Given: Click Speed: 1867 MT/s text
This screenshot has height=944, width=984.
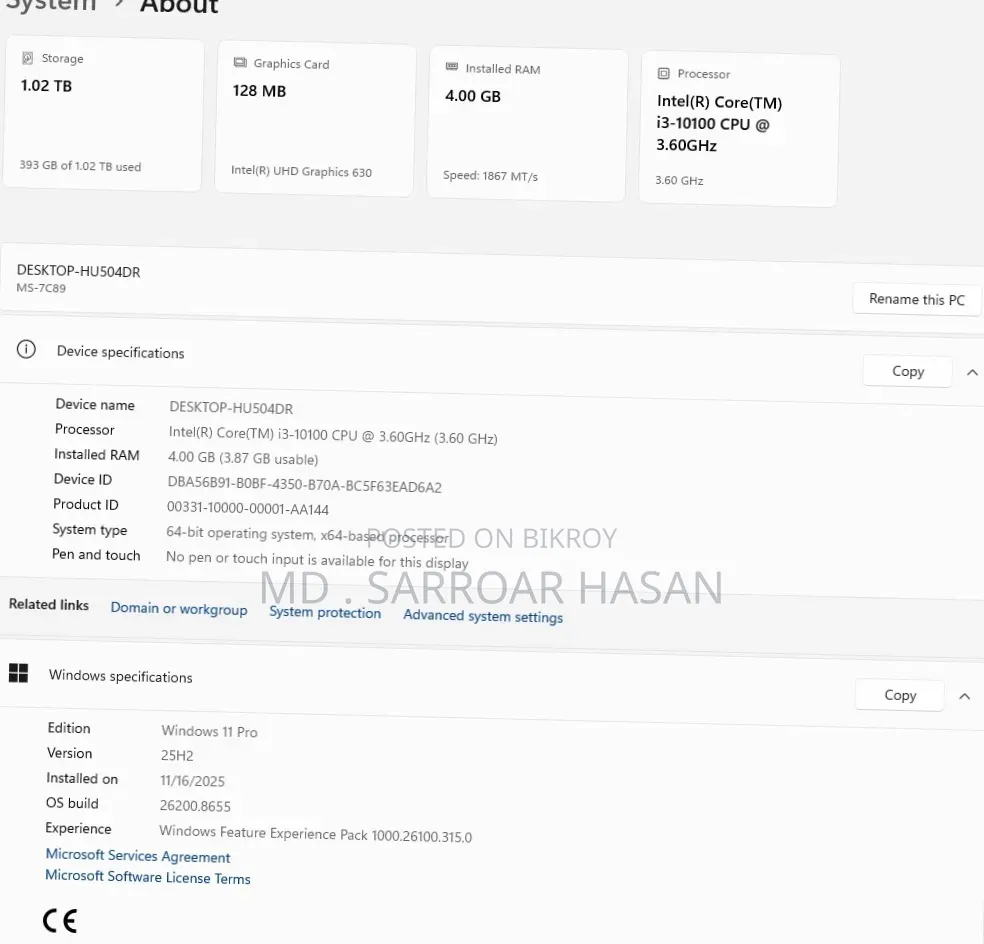Looking at the screenshot, I should [x=490, y=176].
